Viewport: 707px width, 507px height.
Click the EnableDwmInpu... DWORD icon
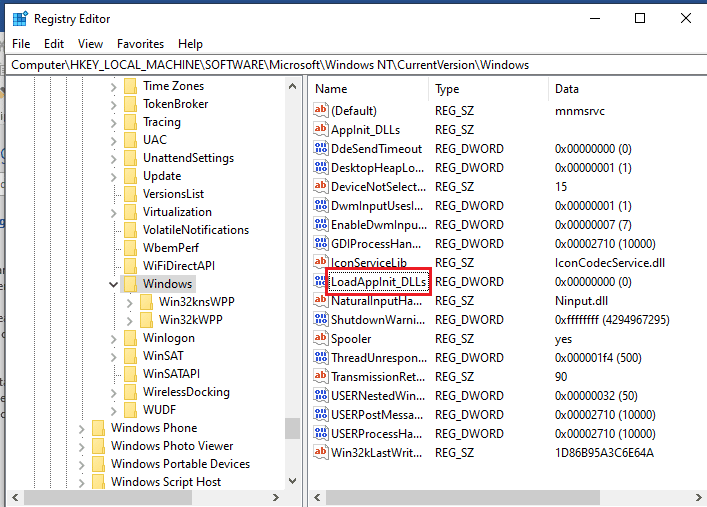tap(321, 224)
